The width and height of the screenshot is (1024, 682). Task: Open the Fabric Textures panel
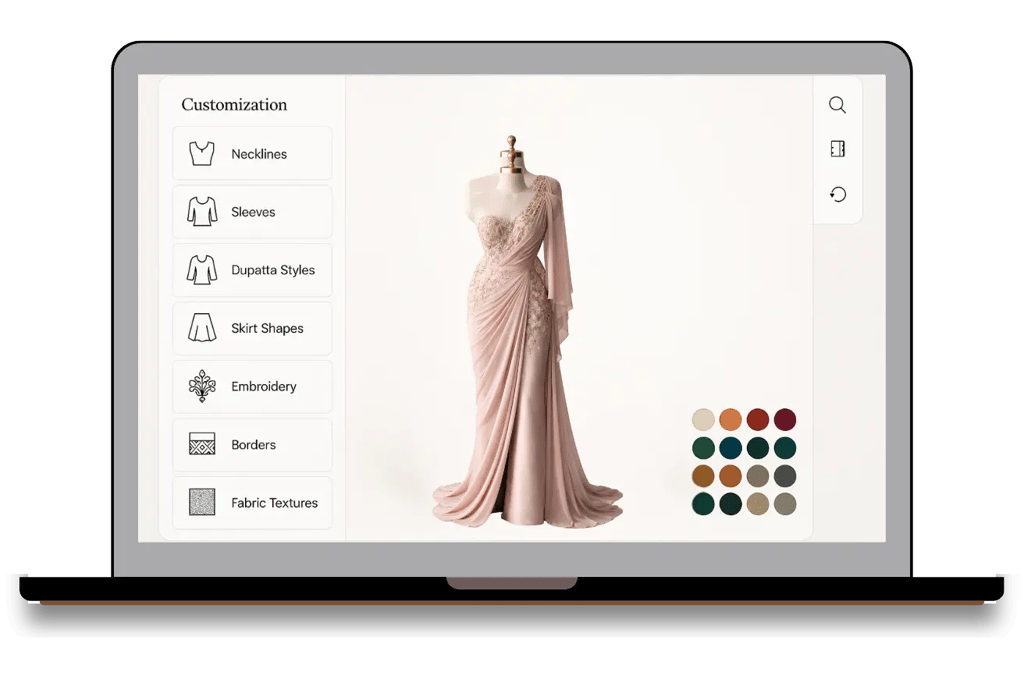252,502
